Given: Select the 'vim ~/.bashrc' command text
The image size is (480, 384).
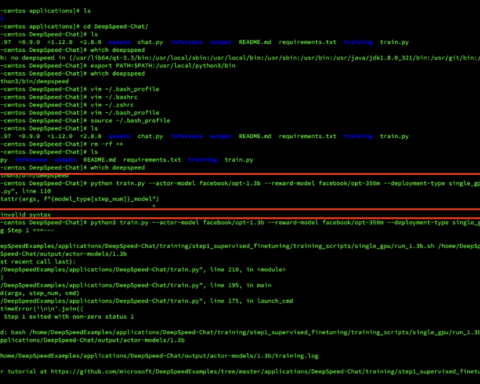Looking at the screenshot, I should coord(114,97).
